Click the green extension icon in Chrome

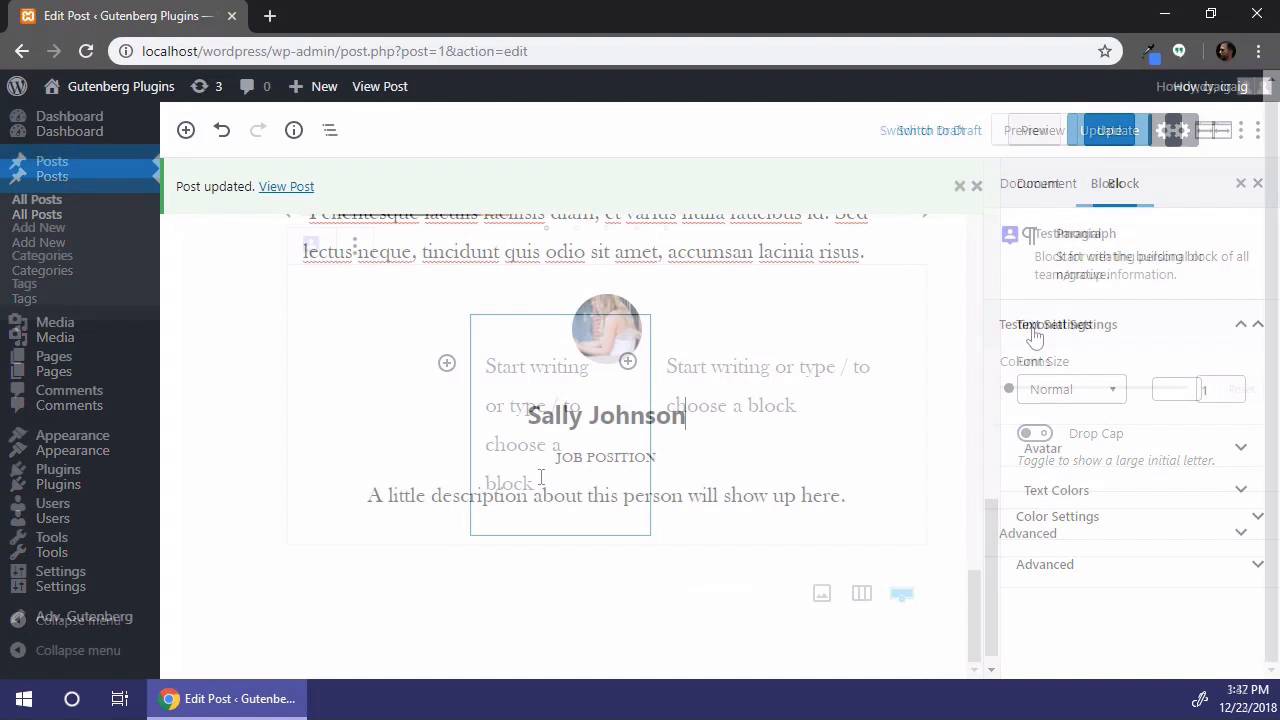pyautogui.click(x=1179, y=51)
